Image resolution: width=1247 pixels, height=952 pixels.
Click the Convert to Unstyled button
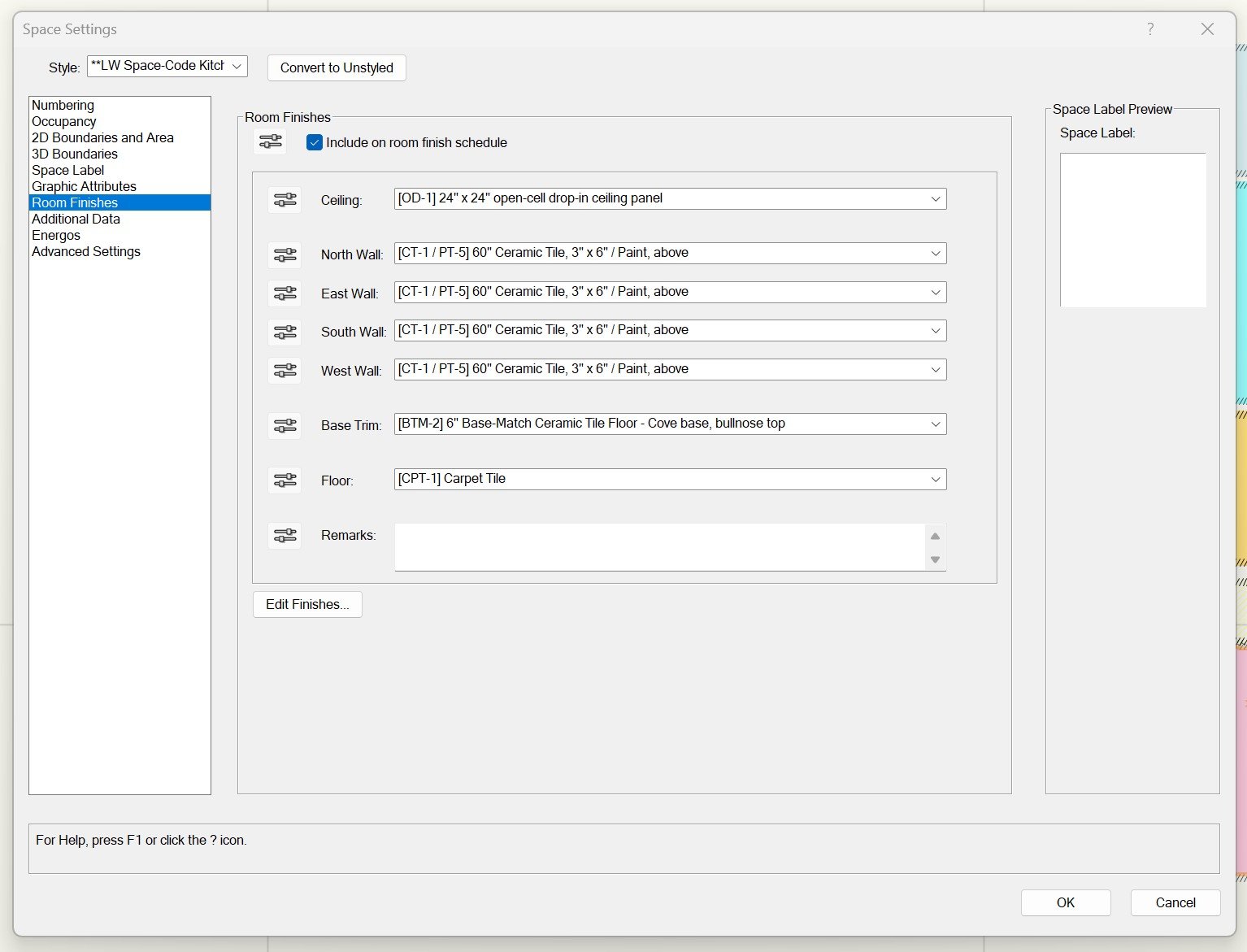(336, 67)
